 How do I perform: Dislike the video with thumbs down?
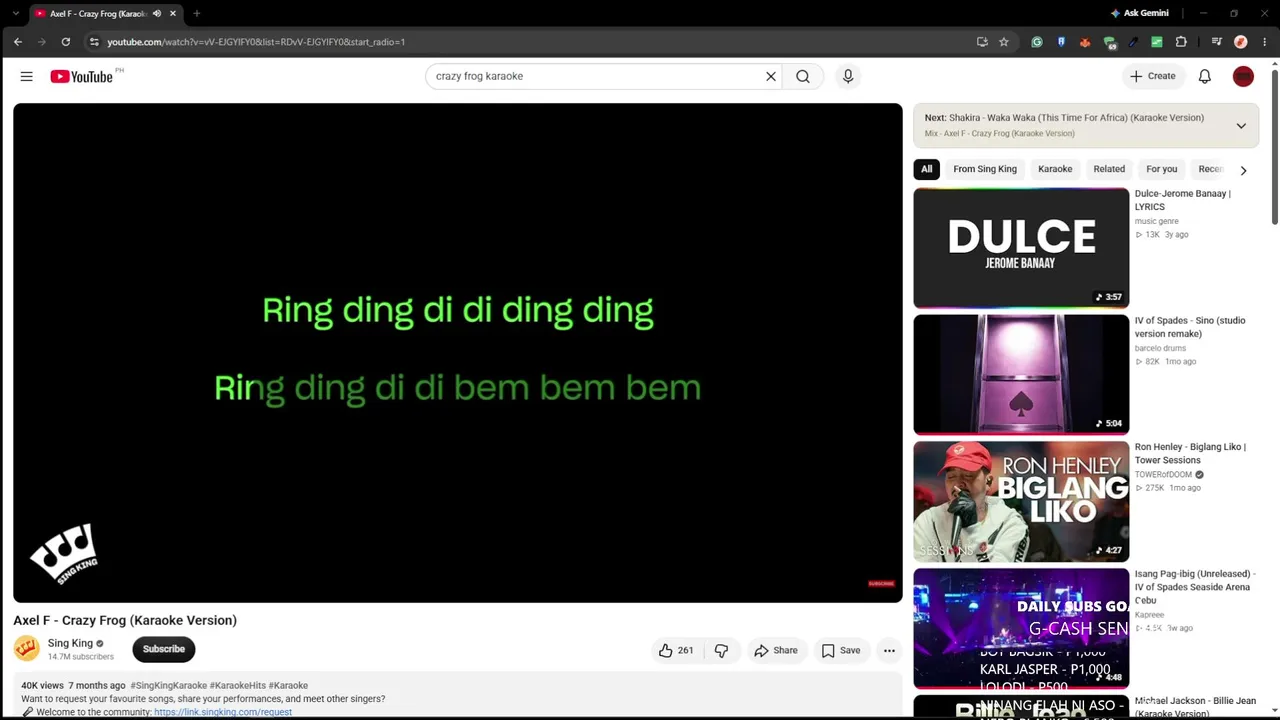[721, 650]
